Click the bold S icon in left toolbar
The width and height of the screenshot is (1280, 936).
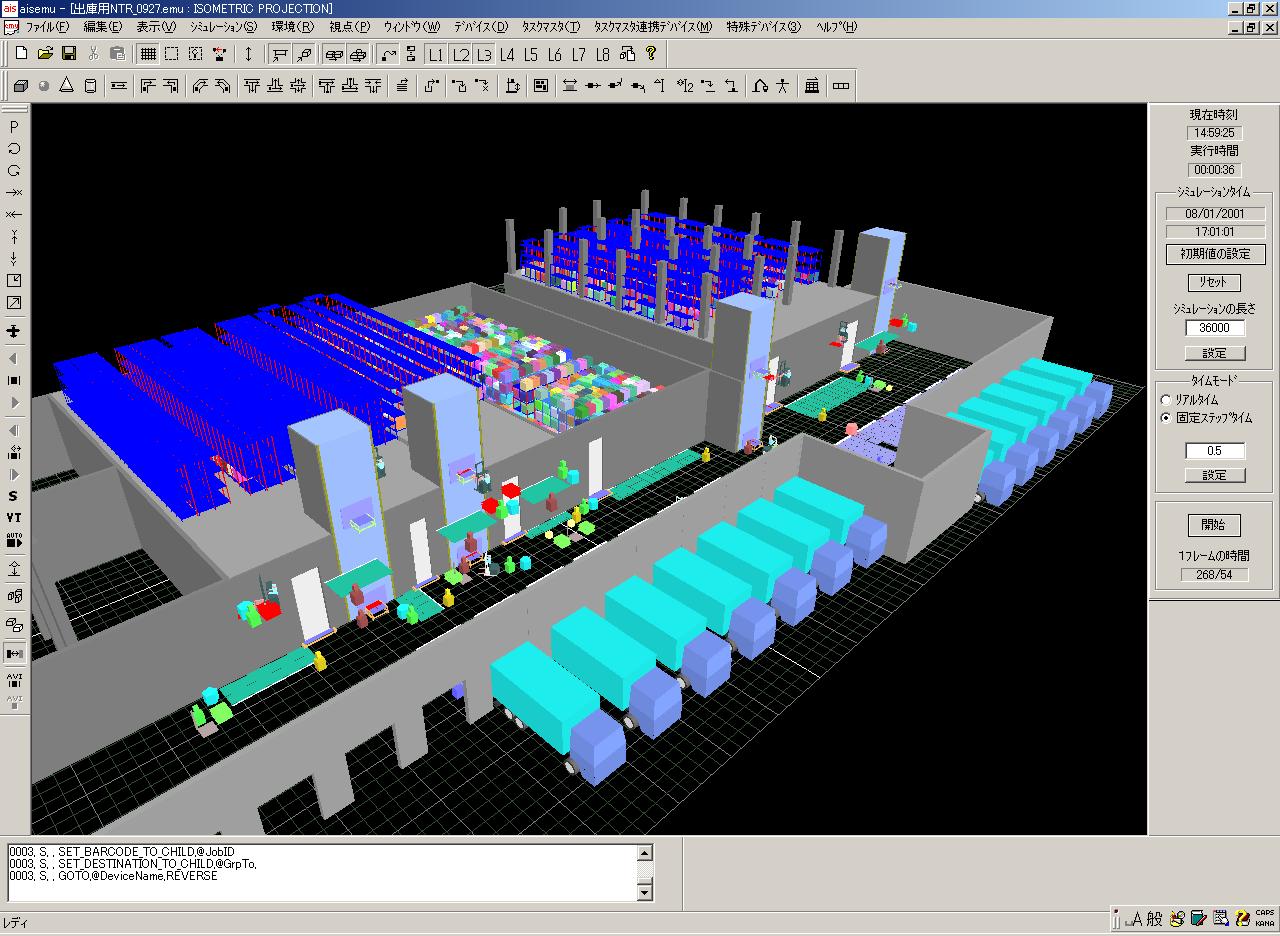(14, 496)
